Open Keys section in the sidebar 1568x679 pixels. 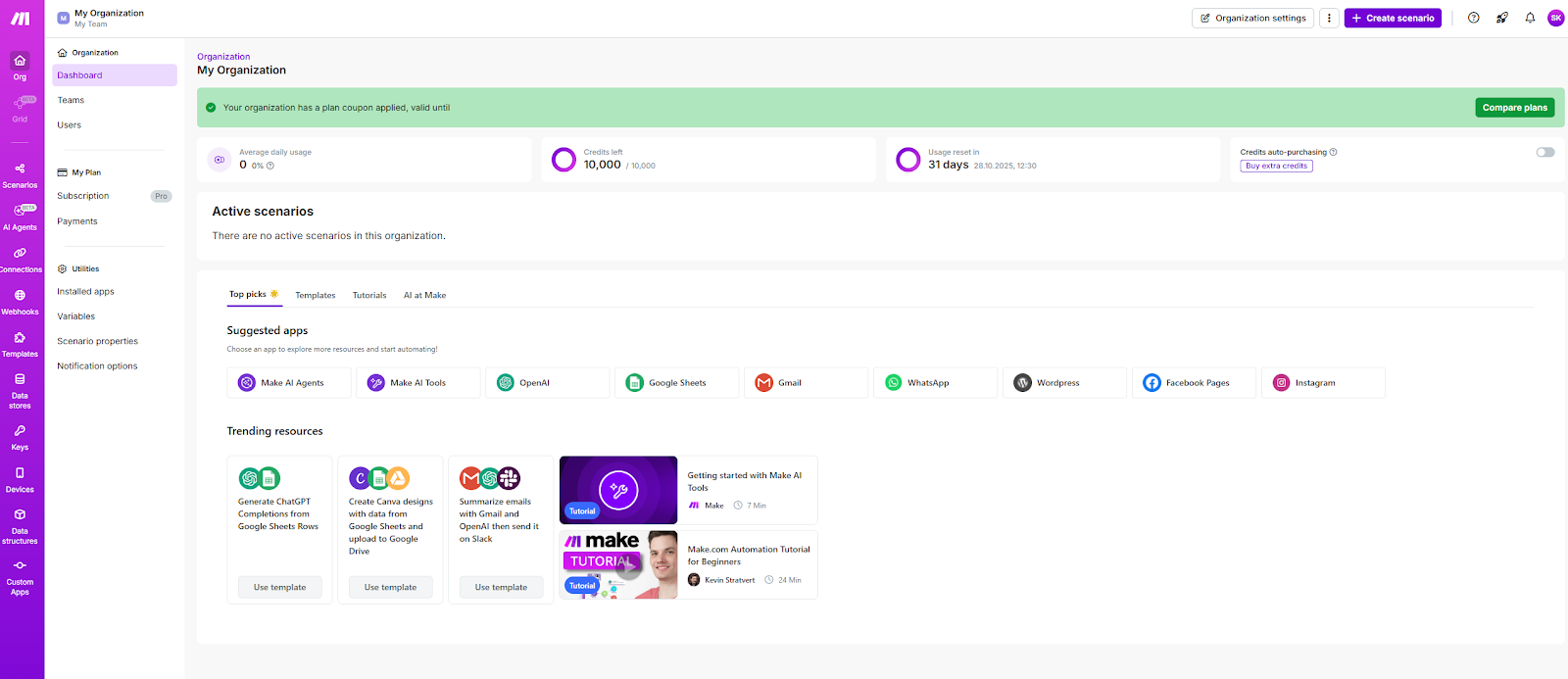(x=20, y=437)
